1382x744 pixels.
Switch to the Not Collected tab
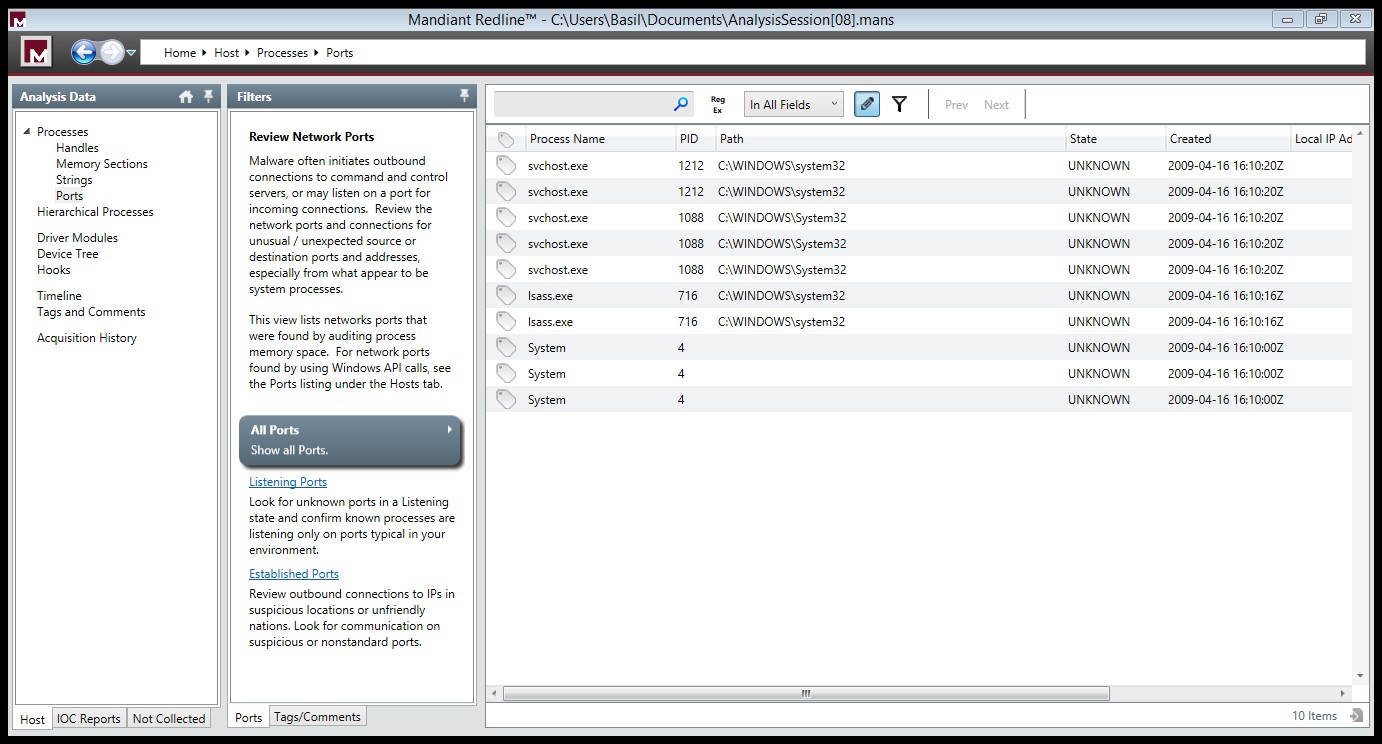(169, 718)
